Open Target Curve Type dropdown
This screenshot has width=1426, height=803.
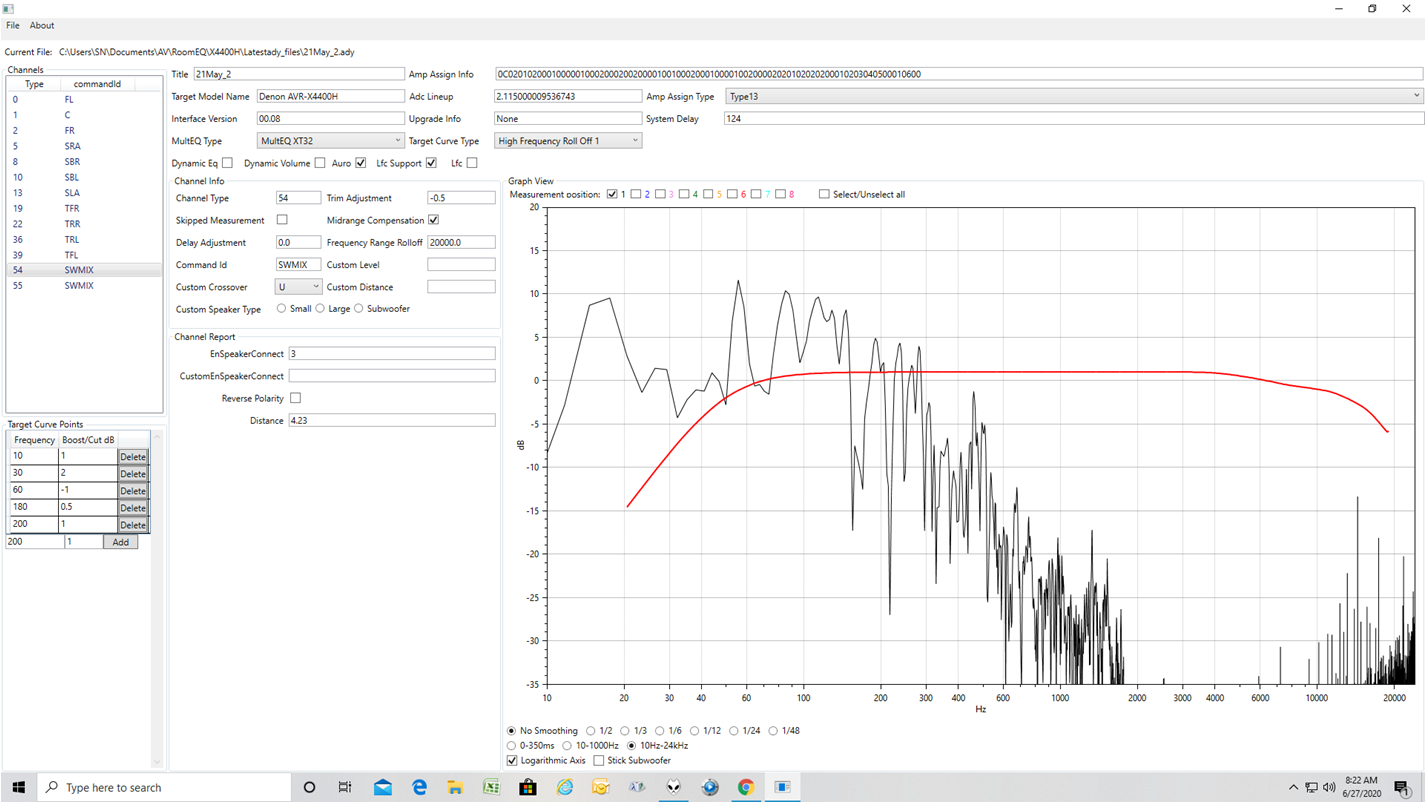[x=568, y=141]
